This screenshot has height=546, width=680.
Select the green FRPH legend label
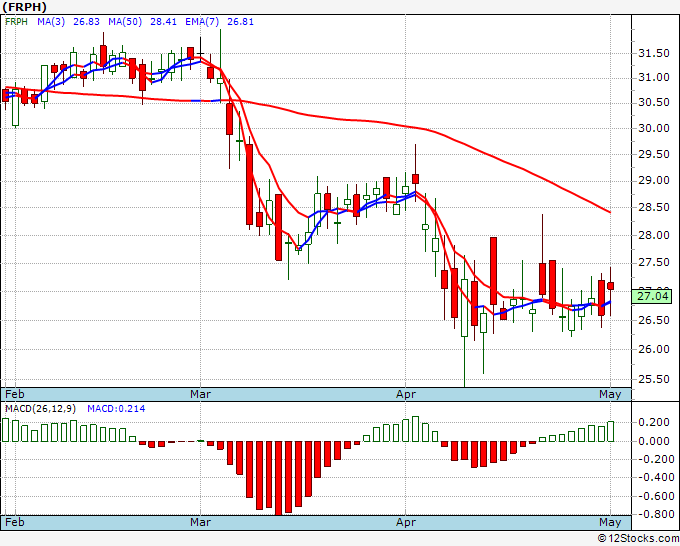click(x=16, y=22)
